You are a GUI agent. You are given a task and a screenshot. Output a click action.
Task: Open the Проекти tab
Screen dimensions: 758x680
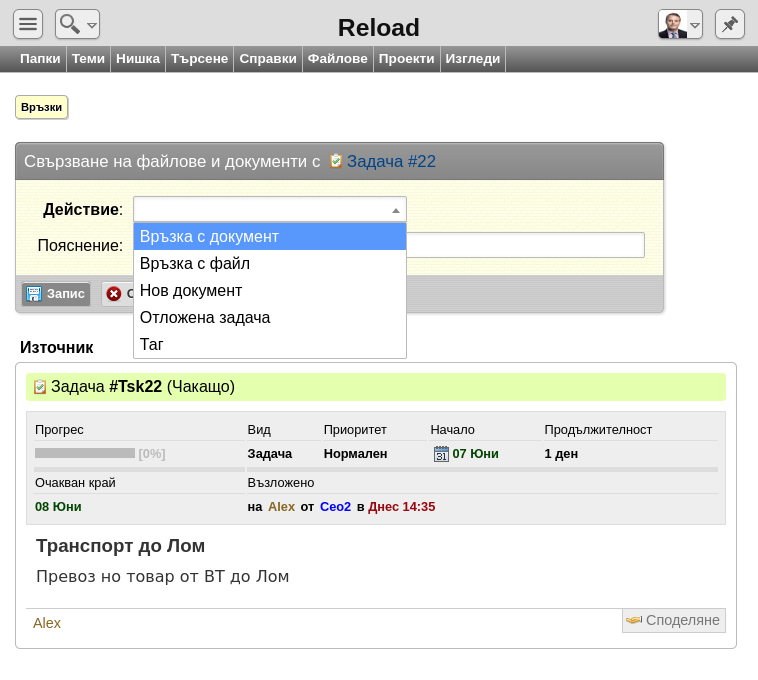tap(407, 58)
